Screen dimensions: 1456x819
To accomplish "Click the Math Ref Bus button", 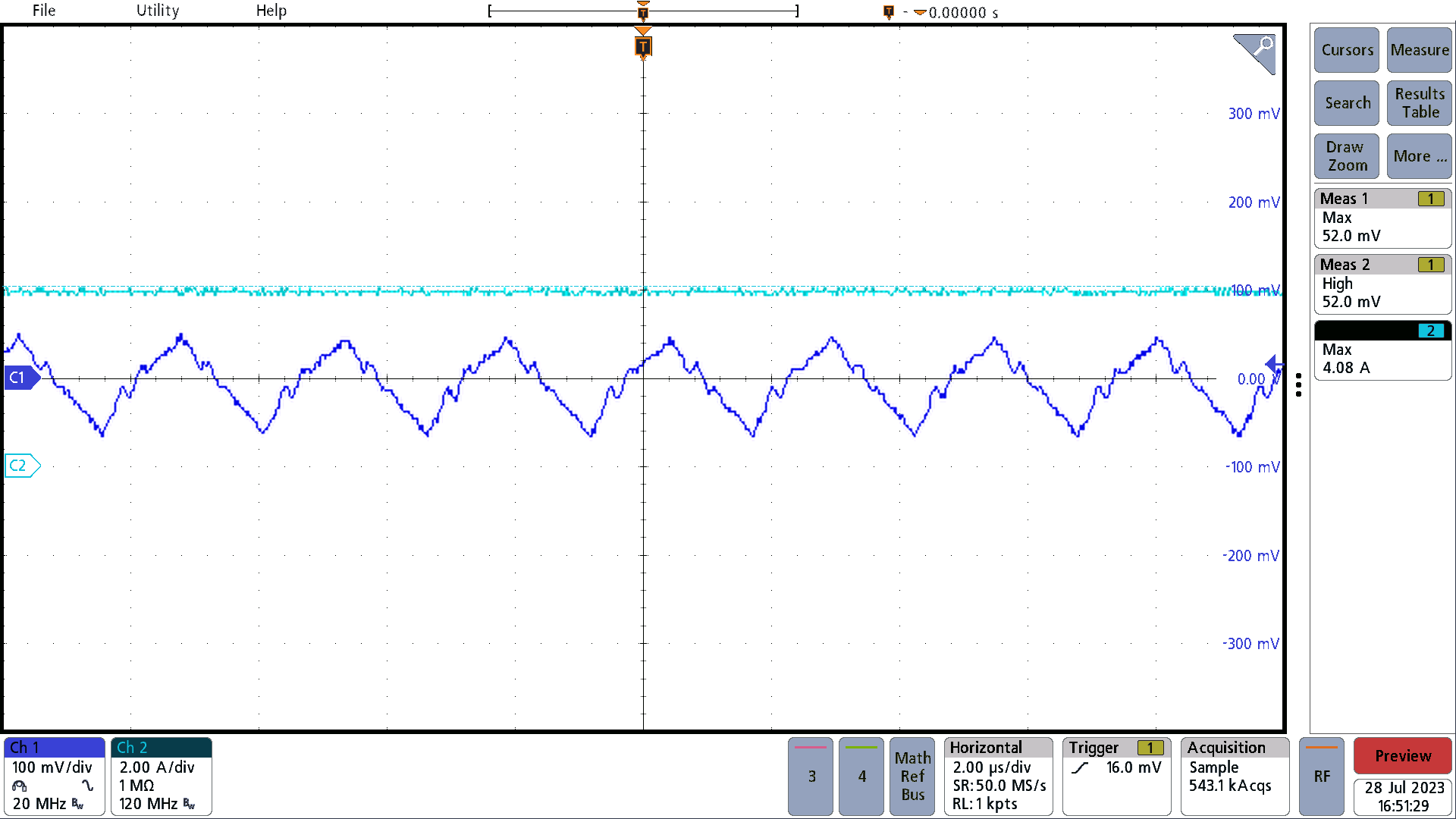I will tap(912, 777).
